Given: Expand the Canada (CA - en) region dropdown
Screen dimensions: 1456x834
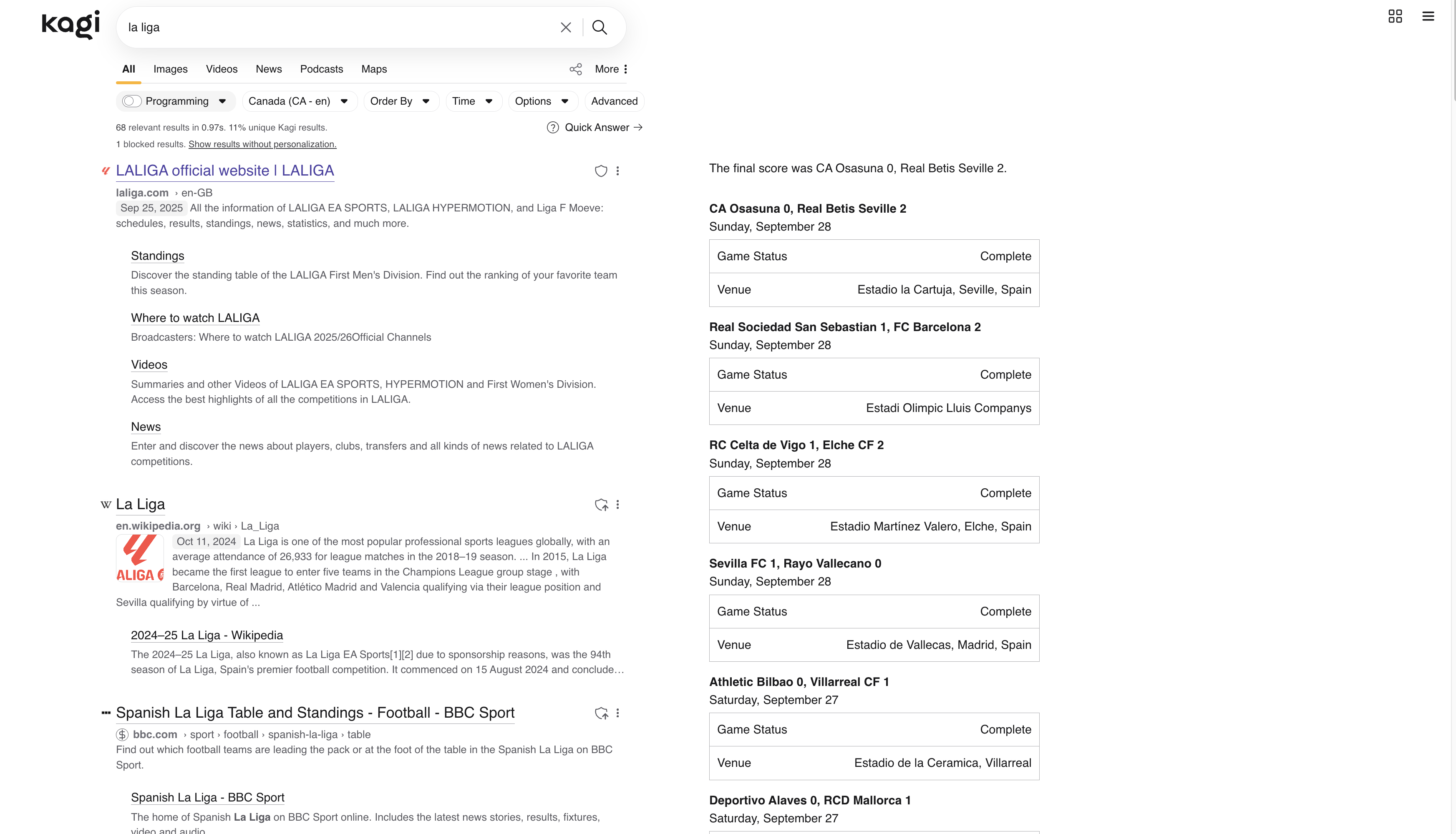Looking at the screenshot, I should [x=299, y=101].
